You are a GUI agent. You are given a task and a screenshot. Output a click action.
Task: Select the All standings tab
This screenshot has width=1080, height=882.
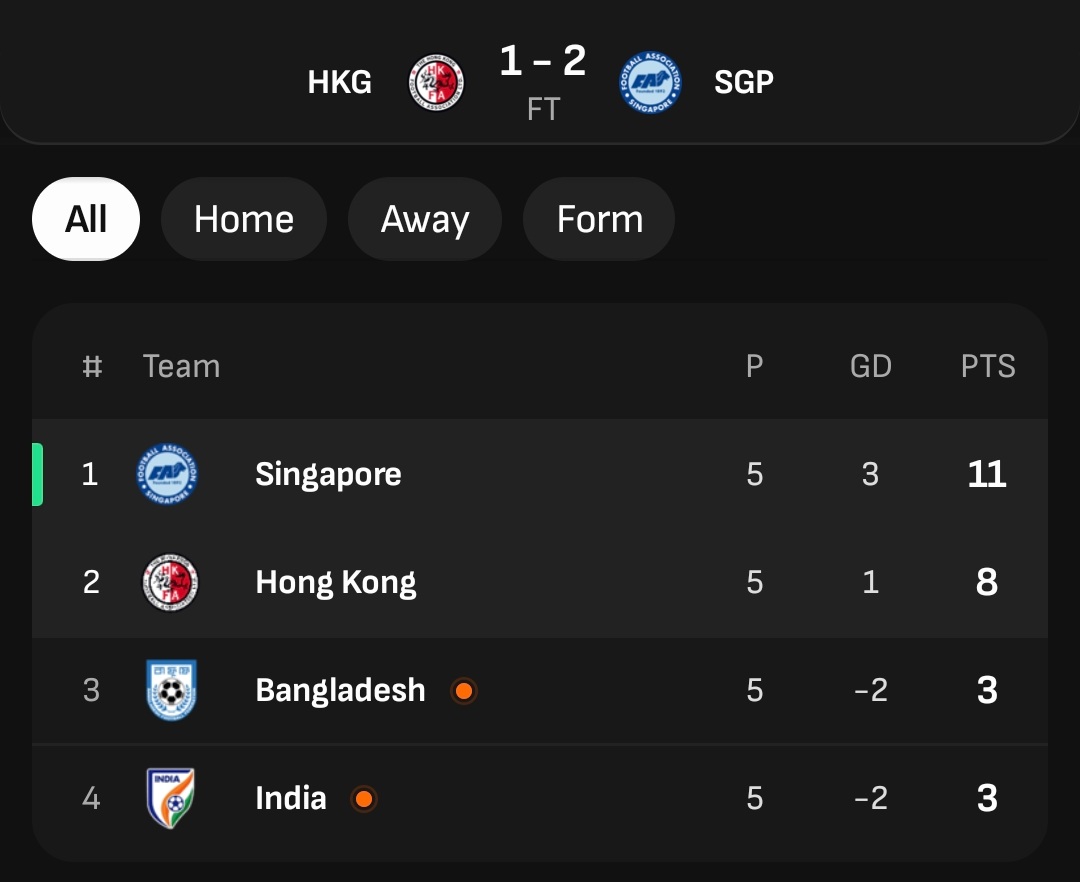coord(86,219)
